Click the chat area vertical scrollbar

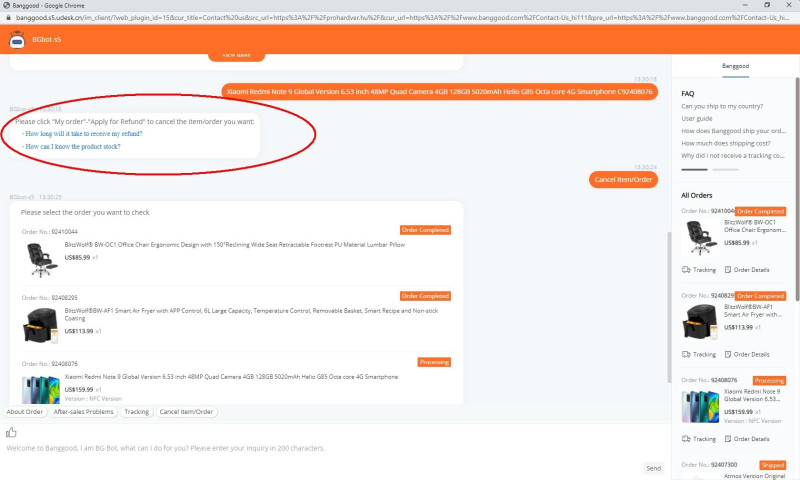click(669, 307)
